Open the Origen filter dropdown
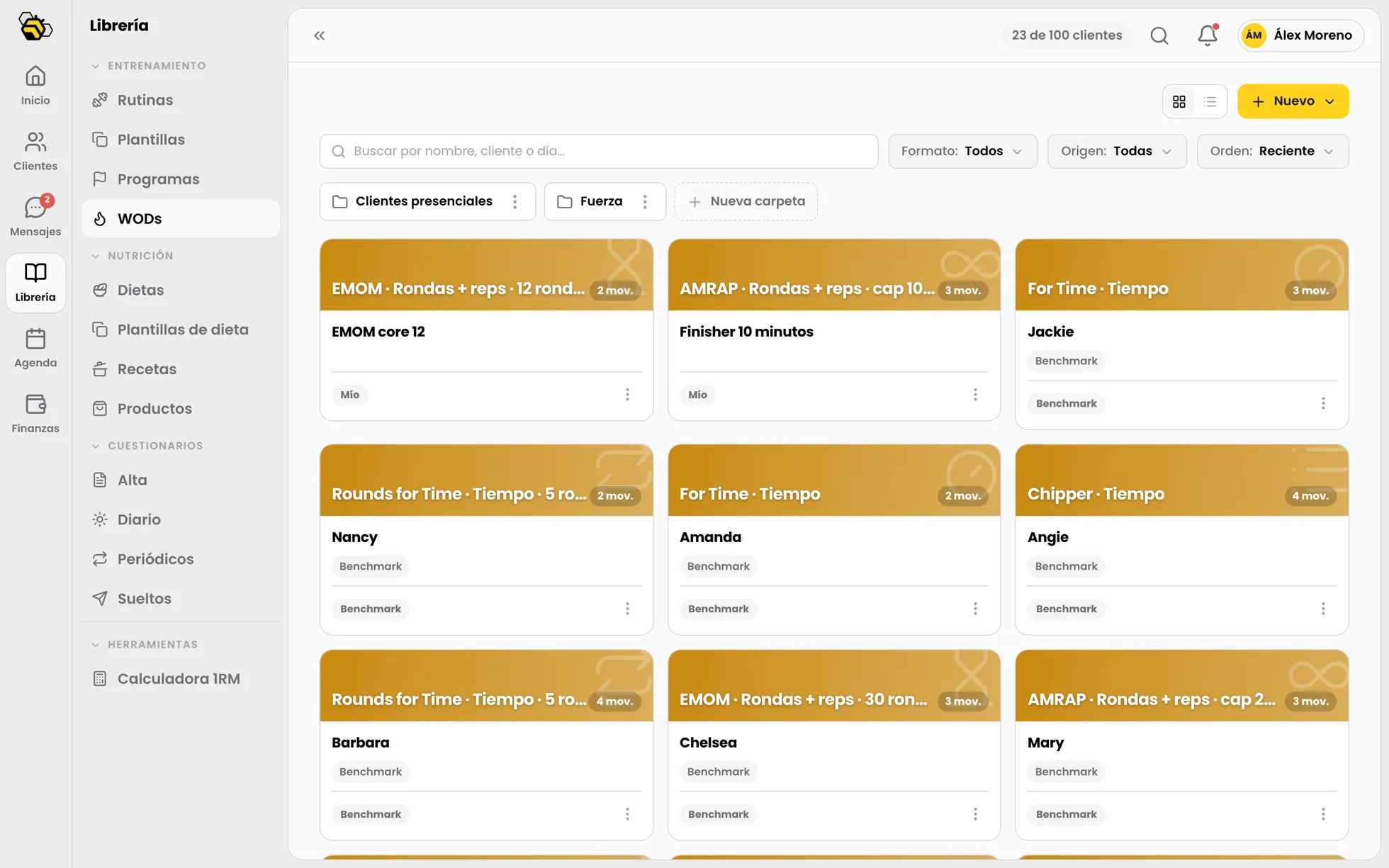 [x=1117, y=151]
